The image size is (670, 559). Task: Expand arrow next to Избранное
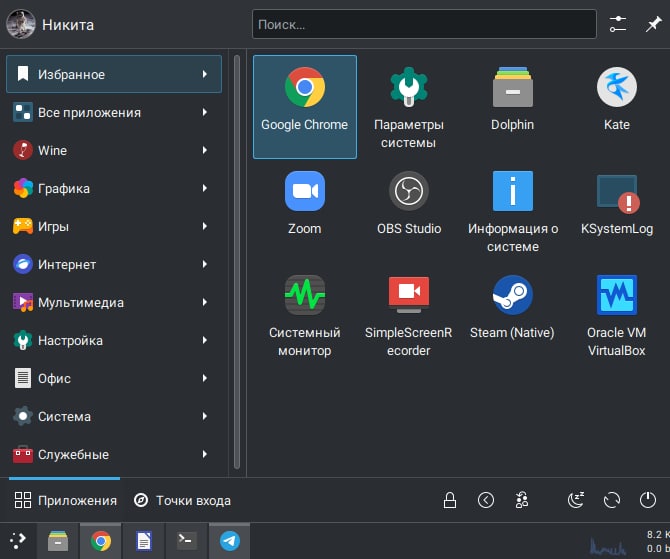click(205, 74)
